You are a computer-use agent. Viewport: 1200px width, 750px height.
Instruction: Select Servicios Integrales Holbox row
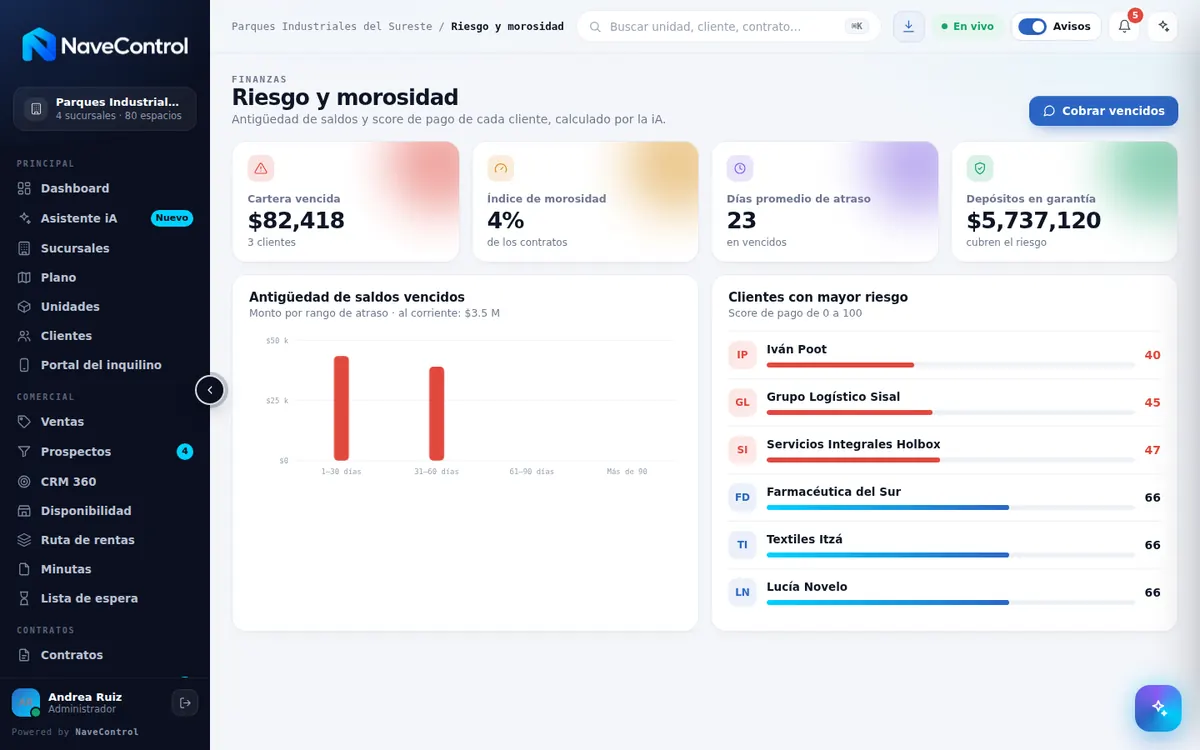[944, 450]
